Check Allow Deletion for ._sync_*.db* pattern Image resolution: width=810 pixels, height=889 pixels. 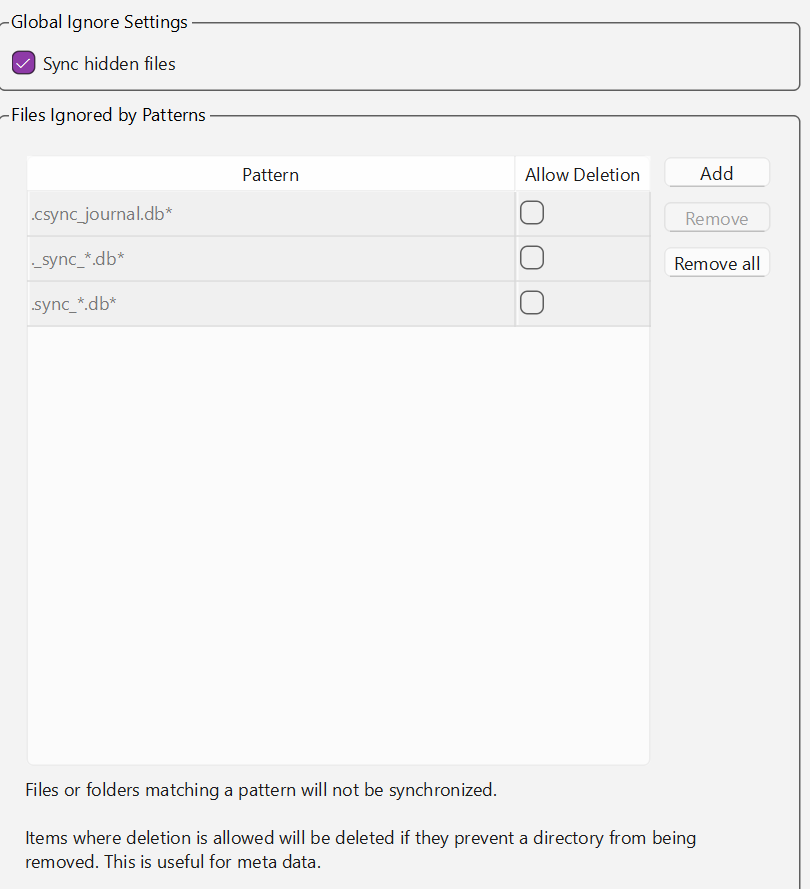pos(532,258)
